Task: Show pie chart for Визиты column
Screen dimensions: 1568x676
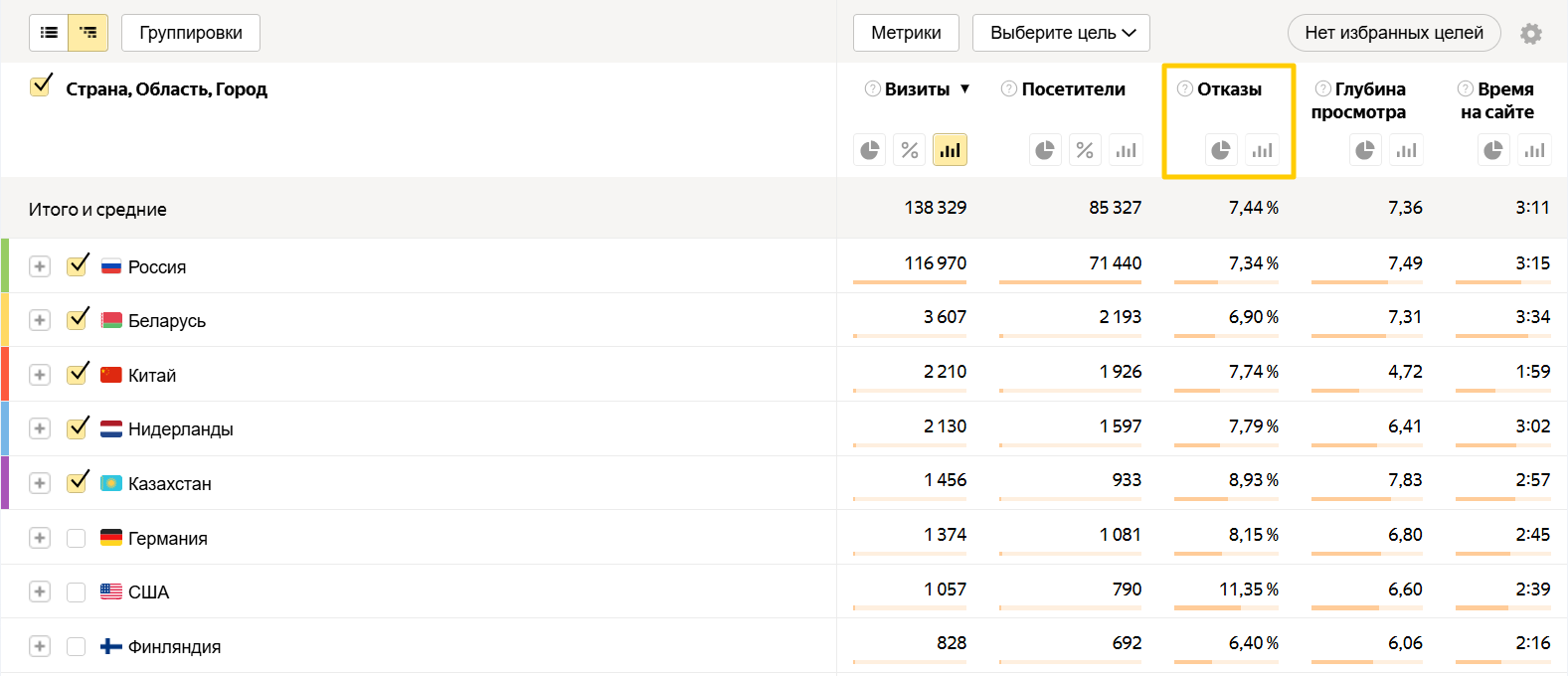Action: (x=870, y=150)
